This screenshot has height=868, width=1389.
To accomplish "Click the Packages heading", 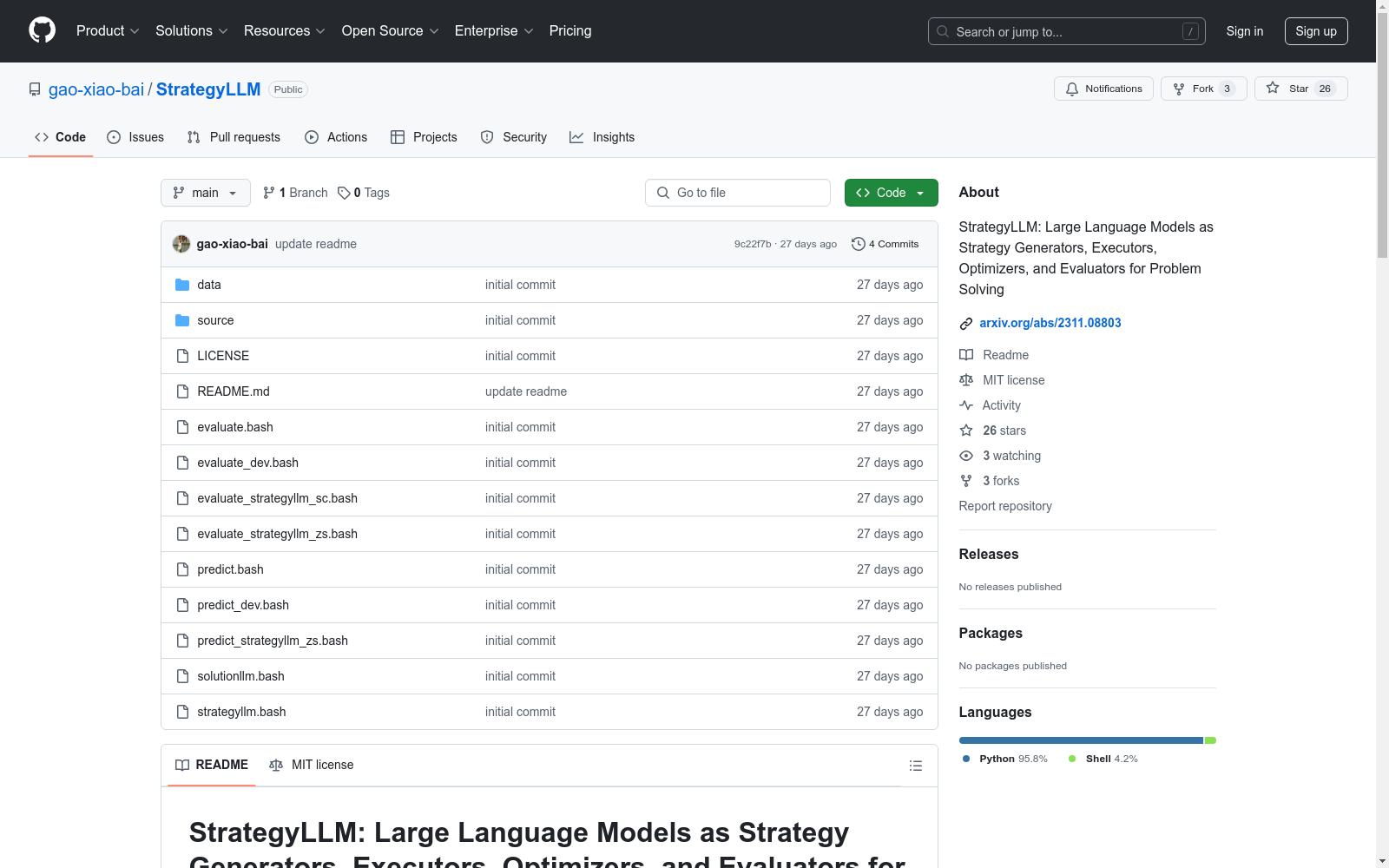I will pos(991,633).
